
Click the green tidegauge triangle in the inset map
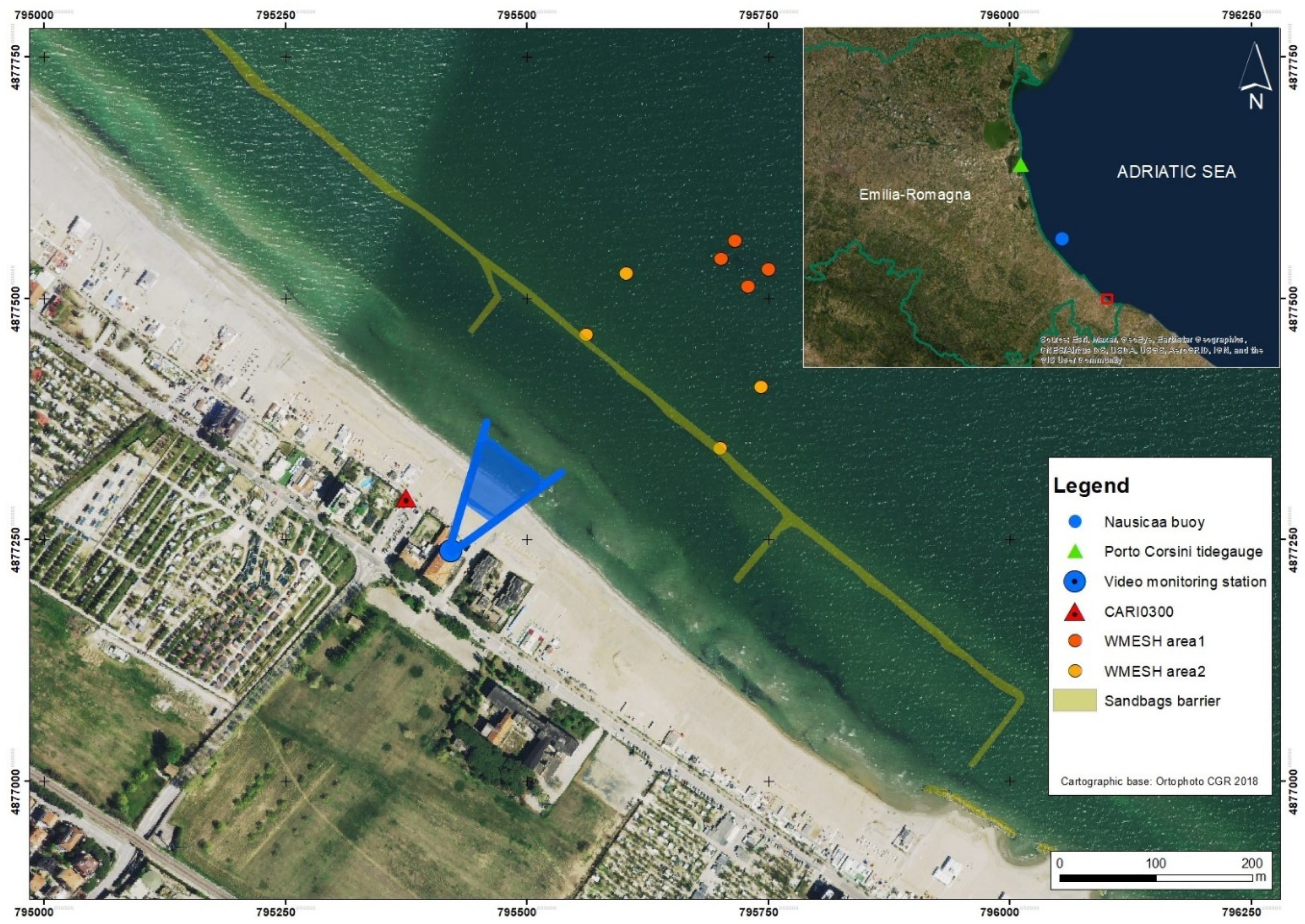1021,165
